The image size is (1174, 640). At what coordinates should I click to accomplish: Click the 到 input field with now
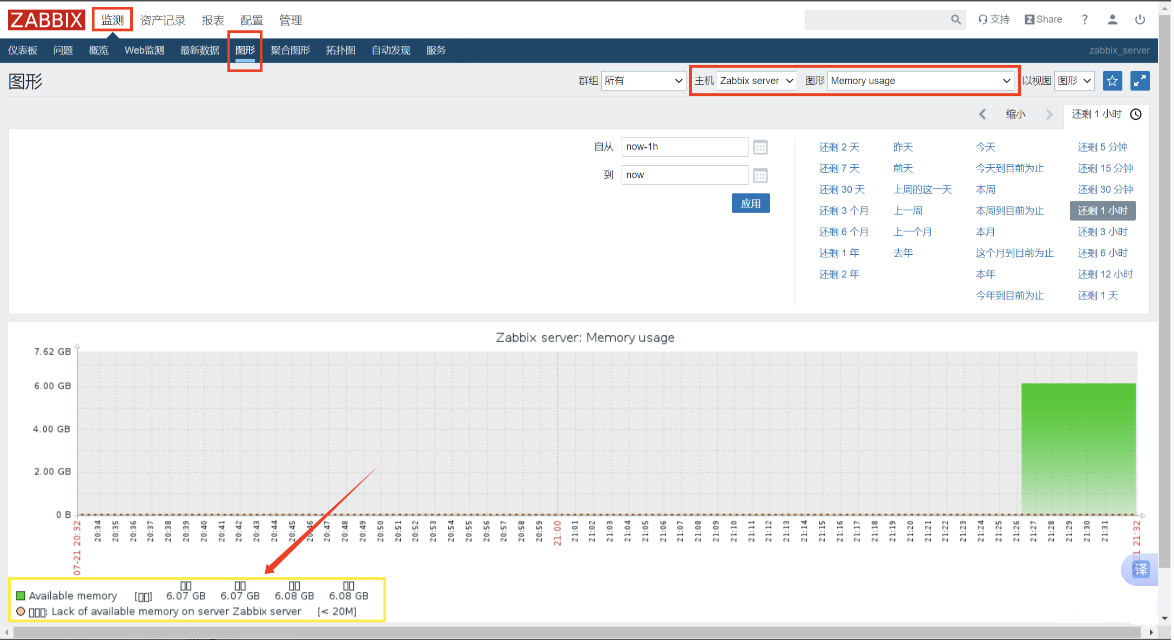pos(684,174)
